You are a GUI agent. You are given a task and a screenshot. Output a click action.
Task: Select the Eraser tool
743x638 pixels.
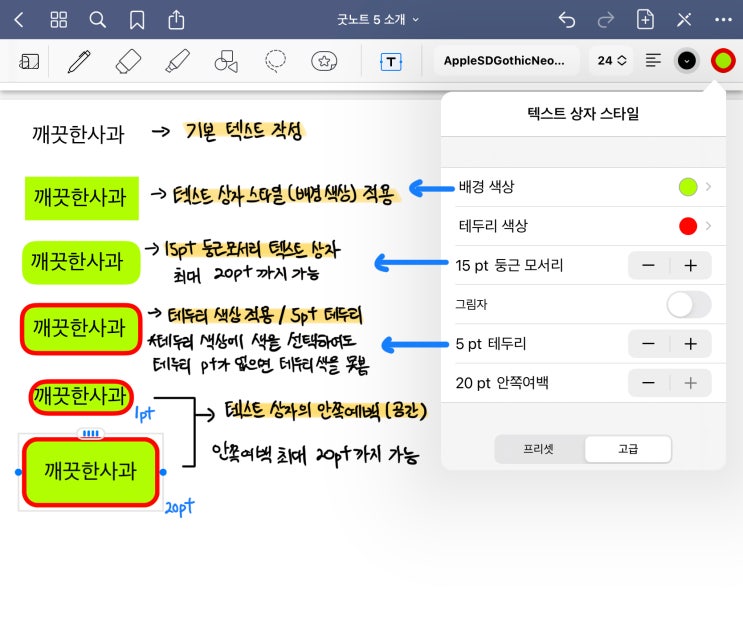(128, 61)
